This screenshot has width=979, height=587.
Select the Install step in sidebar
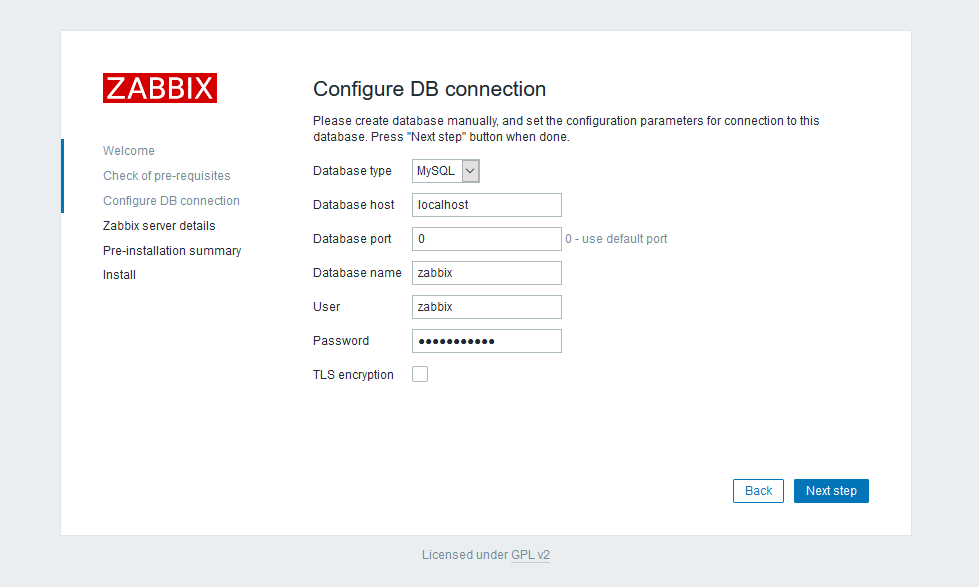(x=119, y=275)
